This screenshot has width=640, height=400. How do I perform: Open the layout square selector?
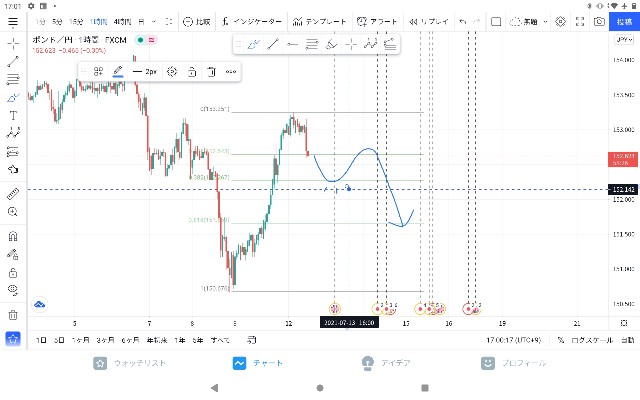pyautogui.click(x=496, y=22)
